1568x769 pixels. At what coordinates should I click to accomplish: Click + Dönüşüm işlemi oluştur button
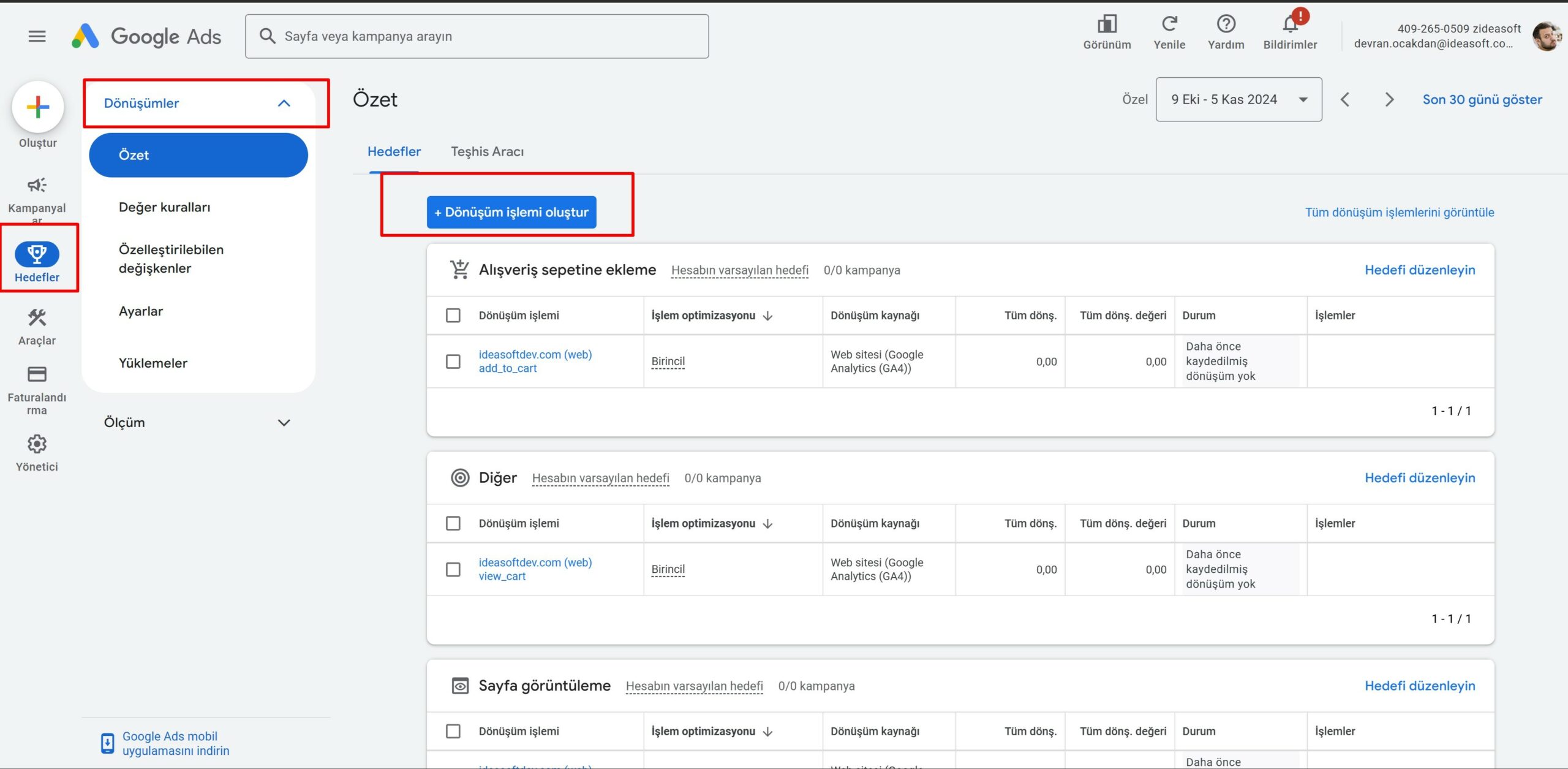pos(511,212)
